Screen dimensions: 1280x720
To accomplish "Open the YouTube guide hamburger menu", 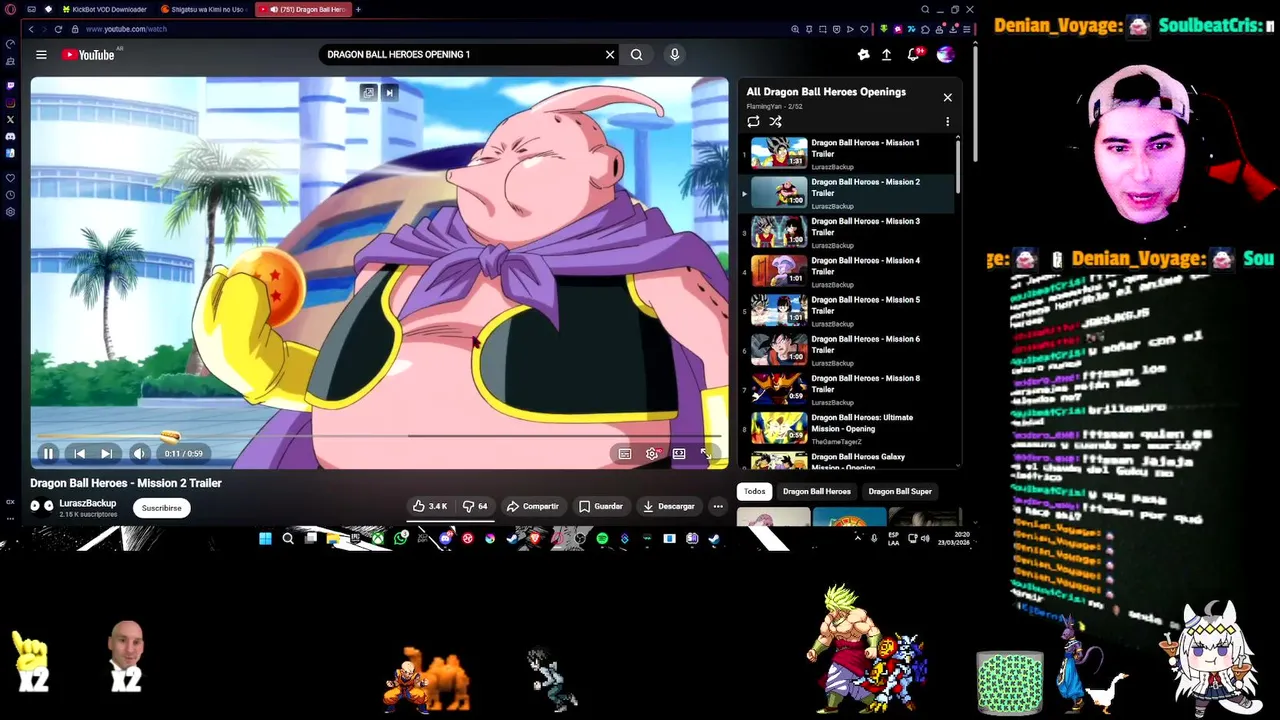I will (41, 55).
